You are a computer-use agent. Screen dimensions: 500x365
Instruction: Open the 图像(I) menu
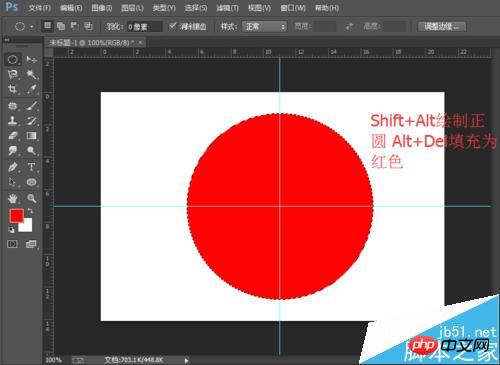[102, 8]
